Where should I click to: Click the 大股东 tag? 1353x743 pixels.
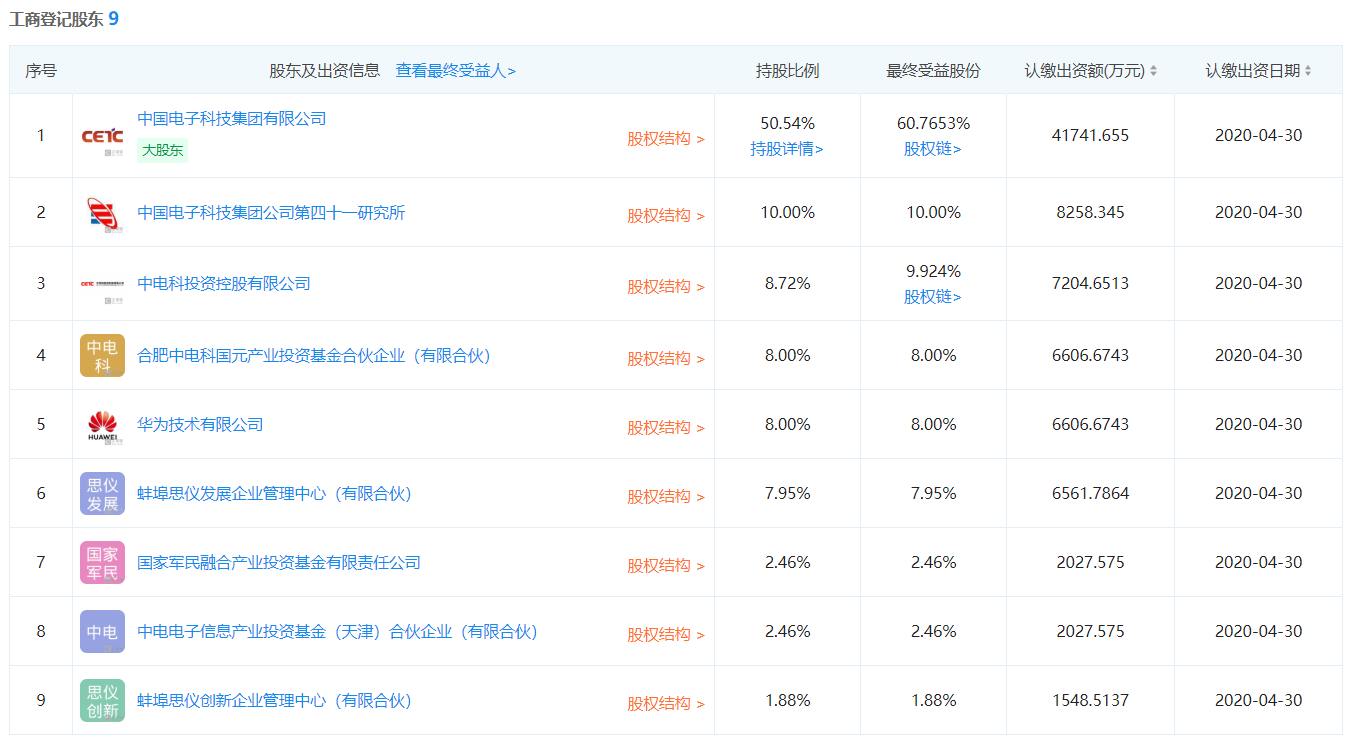pos(162,151)
